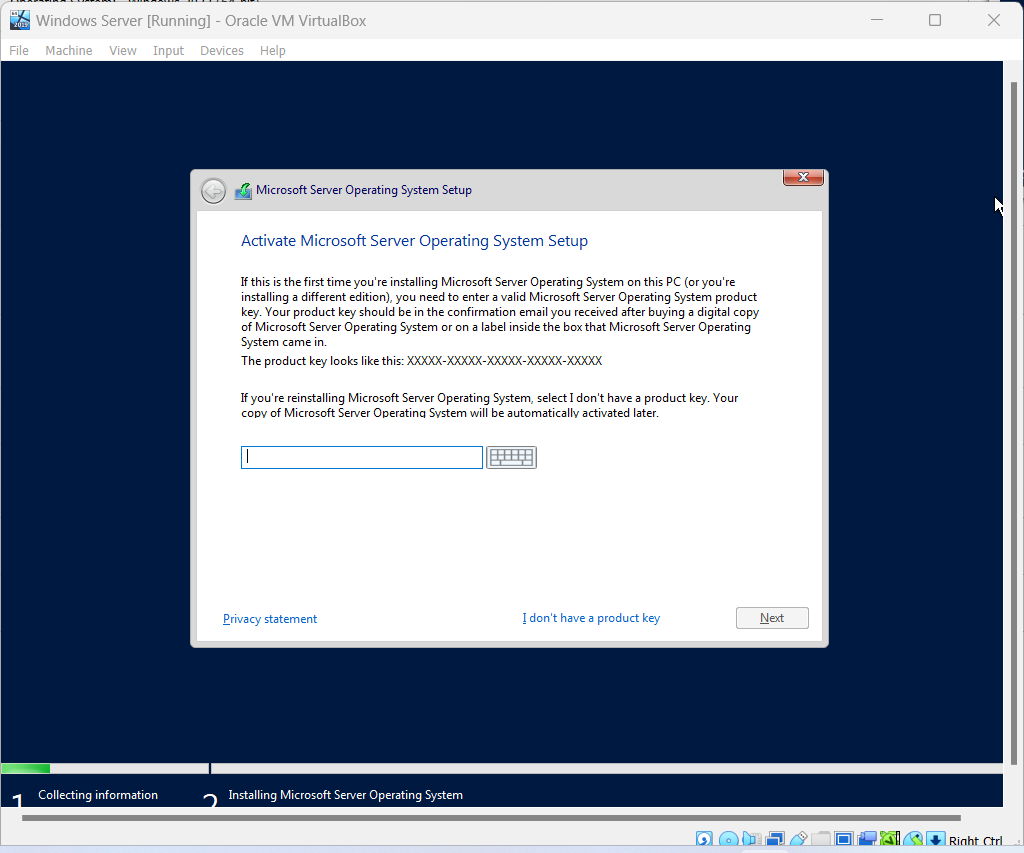The width and height of the screenshot is (1024, 853).
Task: Open the File menu
Action: click(18, 50)
